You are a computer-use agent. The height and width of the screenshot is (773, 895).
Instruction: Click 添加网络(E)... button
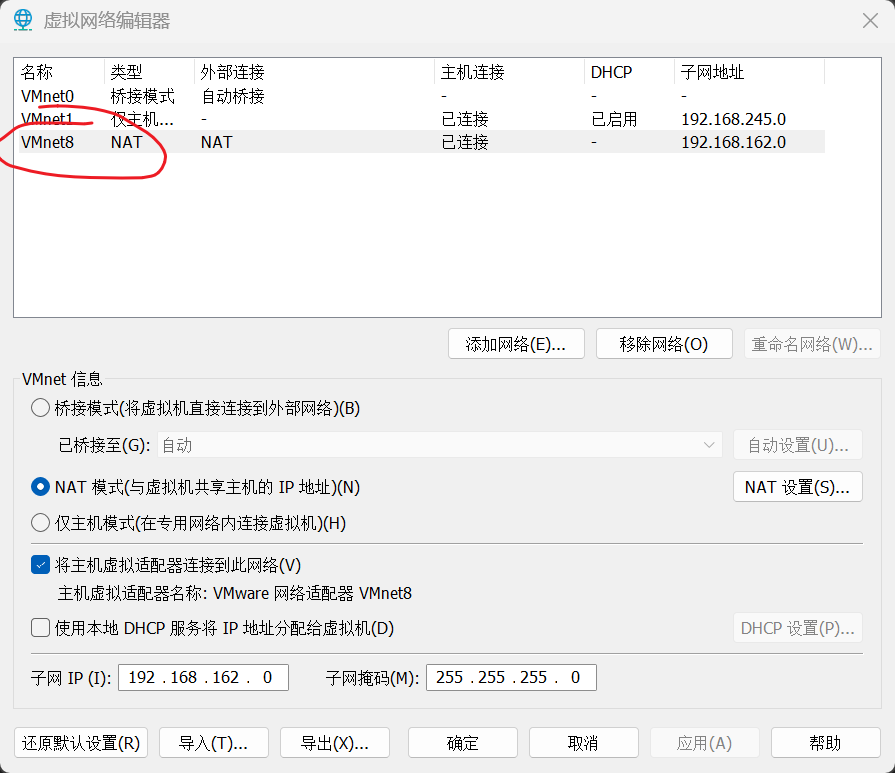point(516,344)
